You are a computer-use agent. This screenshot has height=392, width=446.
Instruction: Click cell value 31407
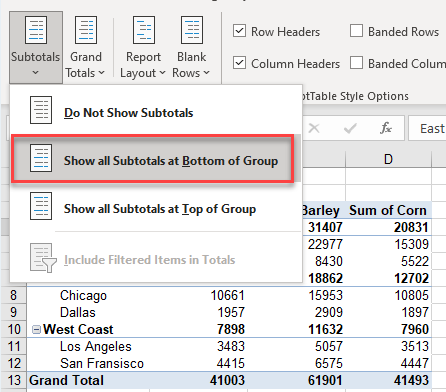click(x=325, y=227)
